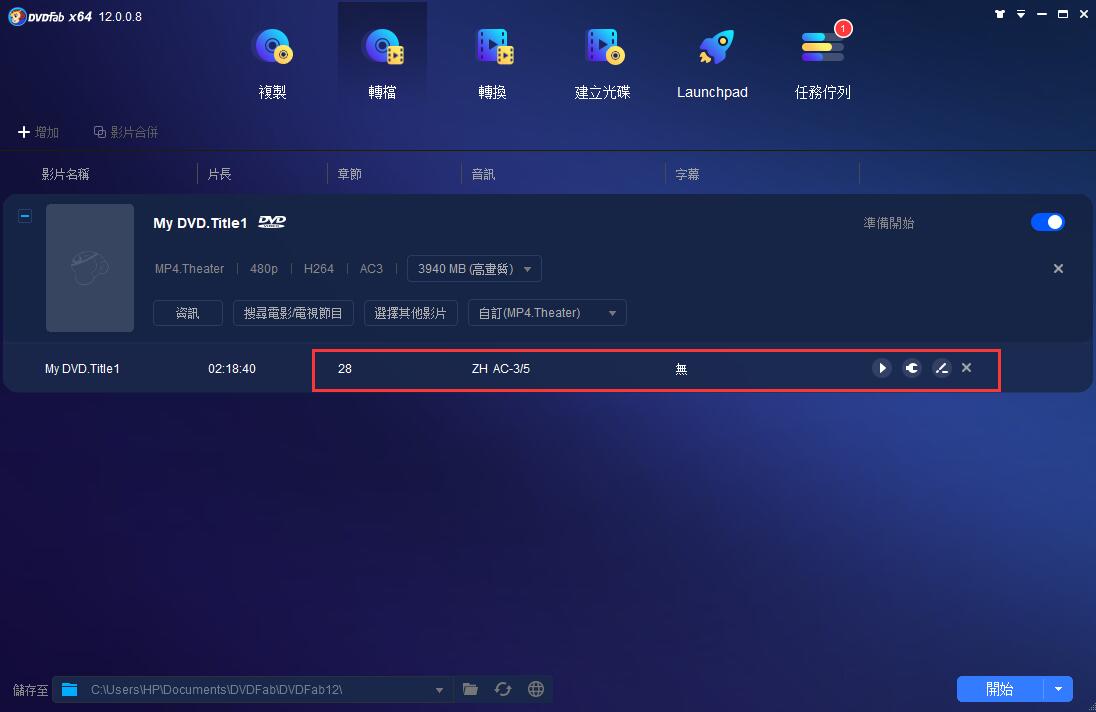Click the 準備開始 status text

coord(888,223)
